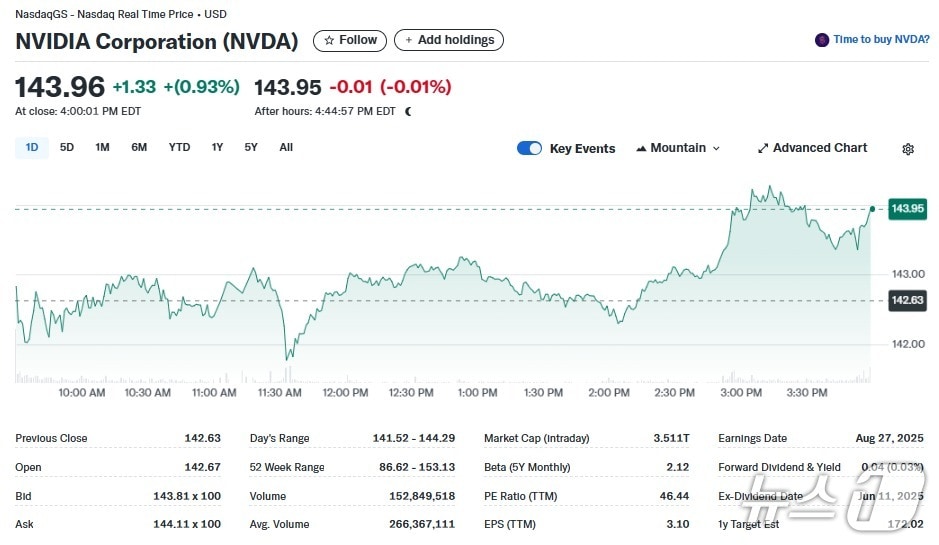Click the expand arrows Advanced Chart icon
Viewport: 939px width, 545px height.
coord(763,148)
